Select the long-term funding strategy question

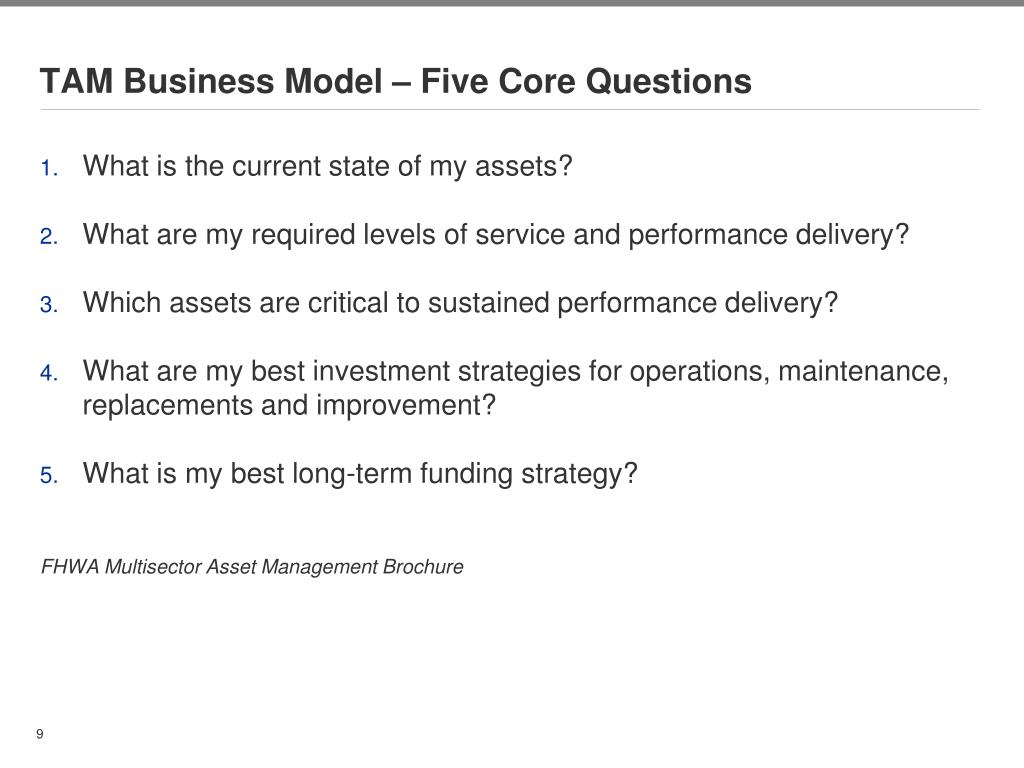click(x=360, y=473)
